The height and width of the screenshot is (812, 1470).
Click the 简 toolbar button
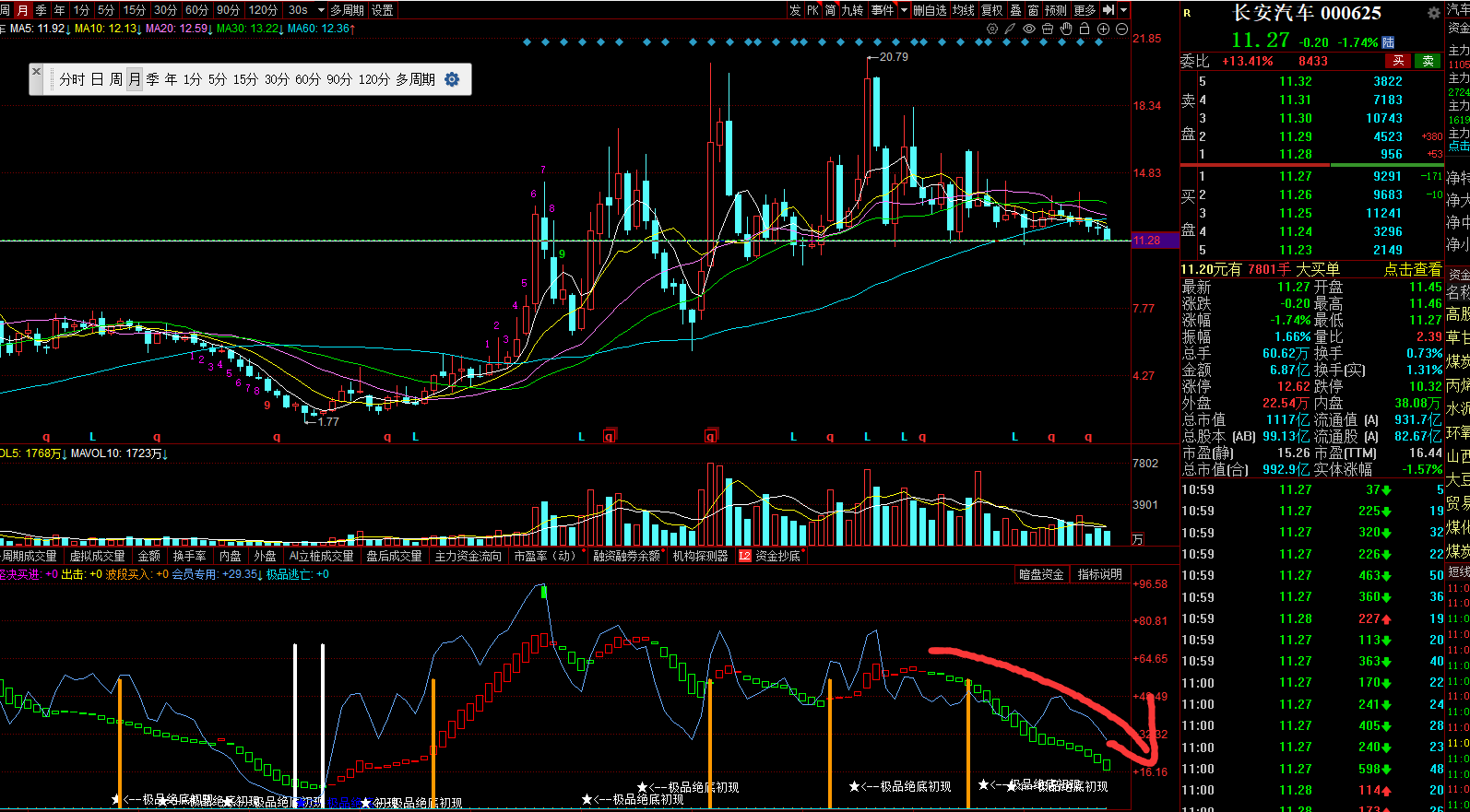click(x=830, y=10)
